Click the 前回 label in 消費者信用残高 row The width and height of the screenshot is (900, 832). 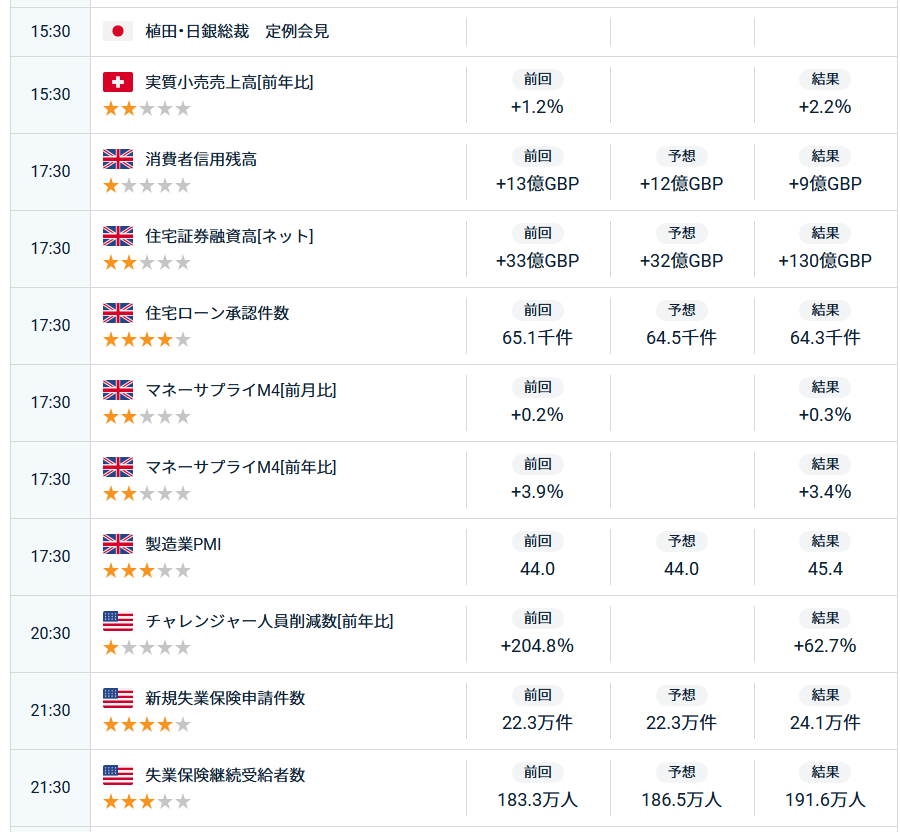[538, 156]
